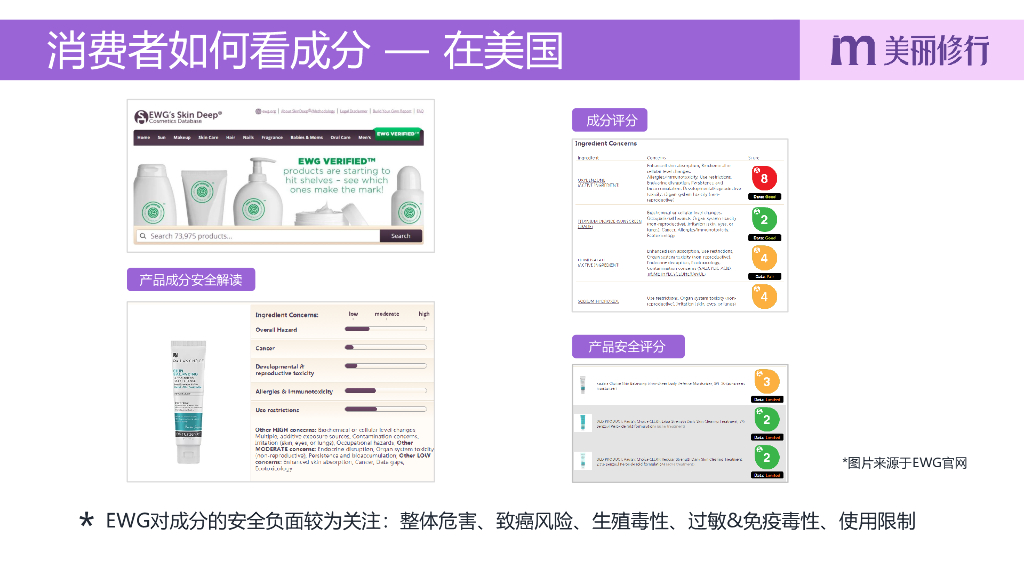Screen dimensions: 1024x576
Task: Click the Data Limited label under score 3
Action: point(767,400)
